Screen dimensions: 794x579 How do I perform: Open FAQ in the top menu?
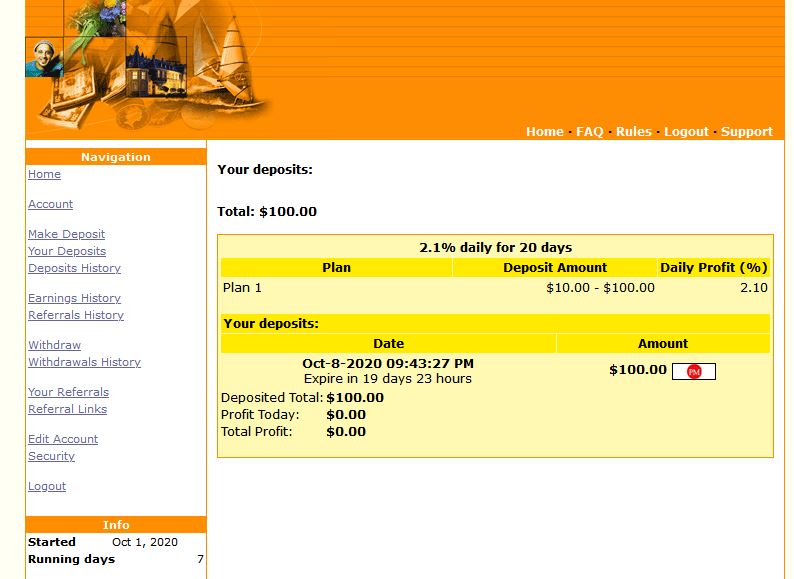tap(589, 132)
